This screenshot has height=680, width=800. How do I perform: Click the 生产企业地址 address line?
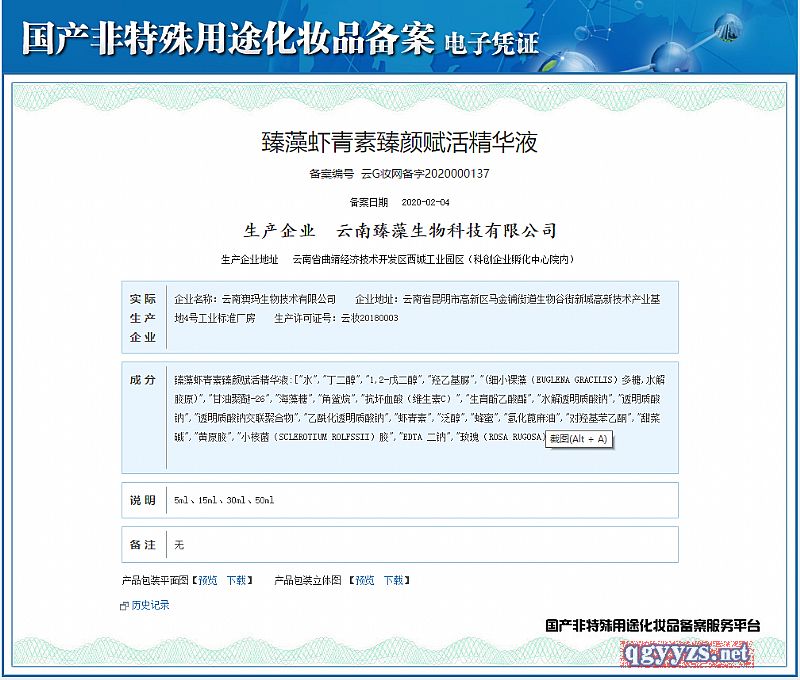coord(398,260)
